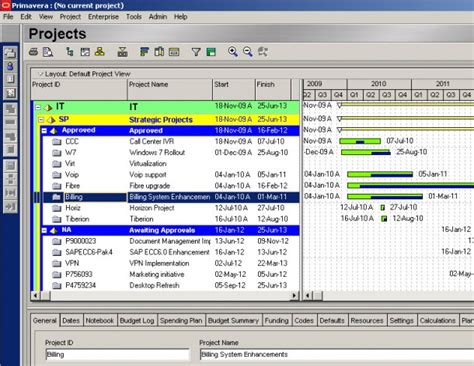Image resolution: width=474 pixels, height=366 pixels.
Task: Click into the Project ID field
Action: click(x=117, y=355)
